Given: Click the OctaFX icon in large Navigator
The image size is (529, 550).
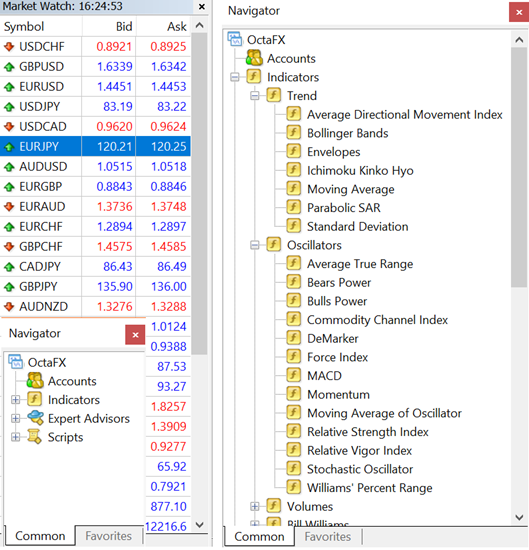Looking at the screenshot, I should coord(235,39).
